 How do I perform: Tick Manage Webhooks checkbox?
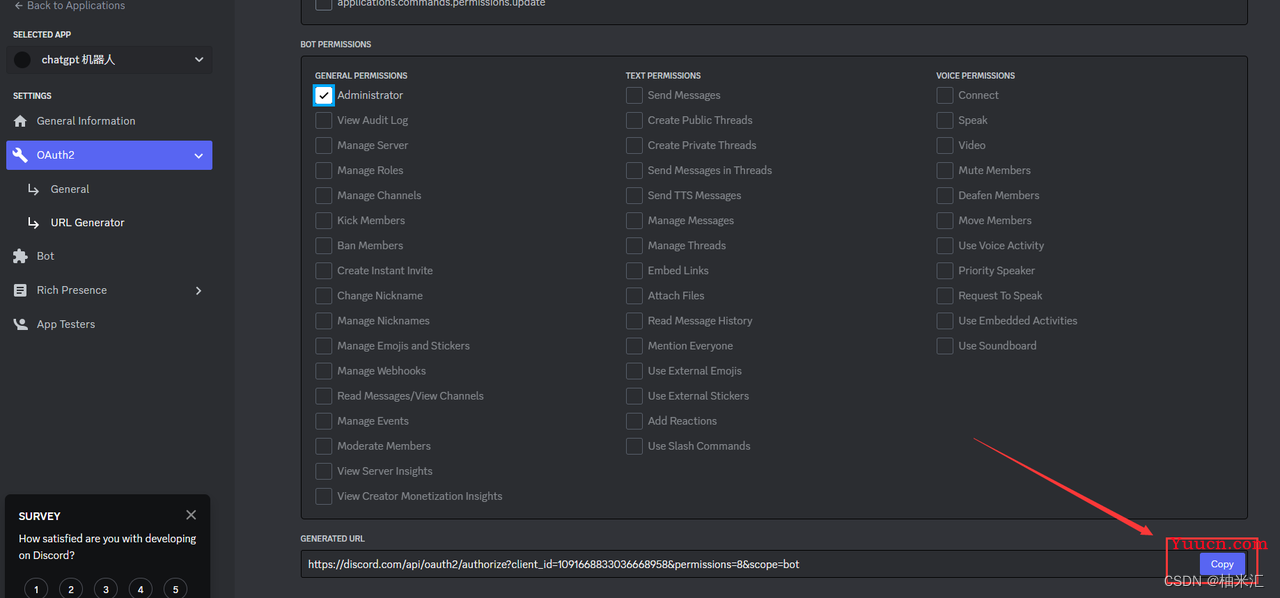(x=324, y=370)
